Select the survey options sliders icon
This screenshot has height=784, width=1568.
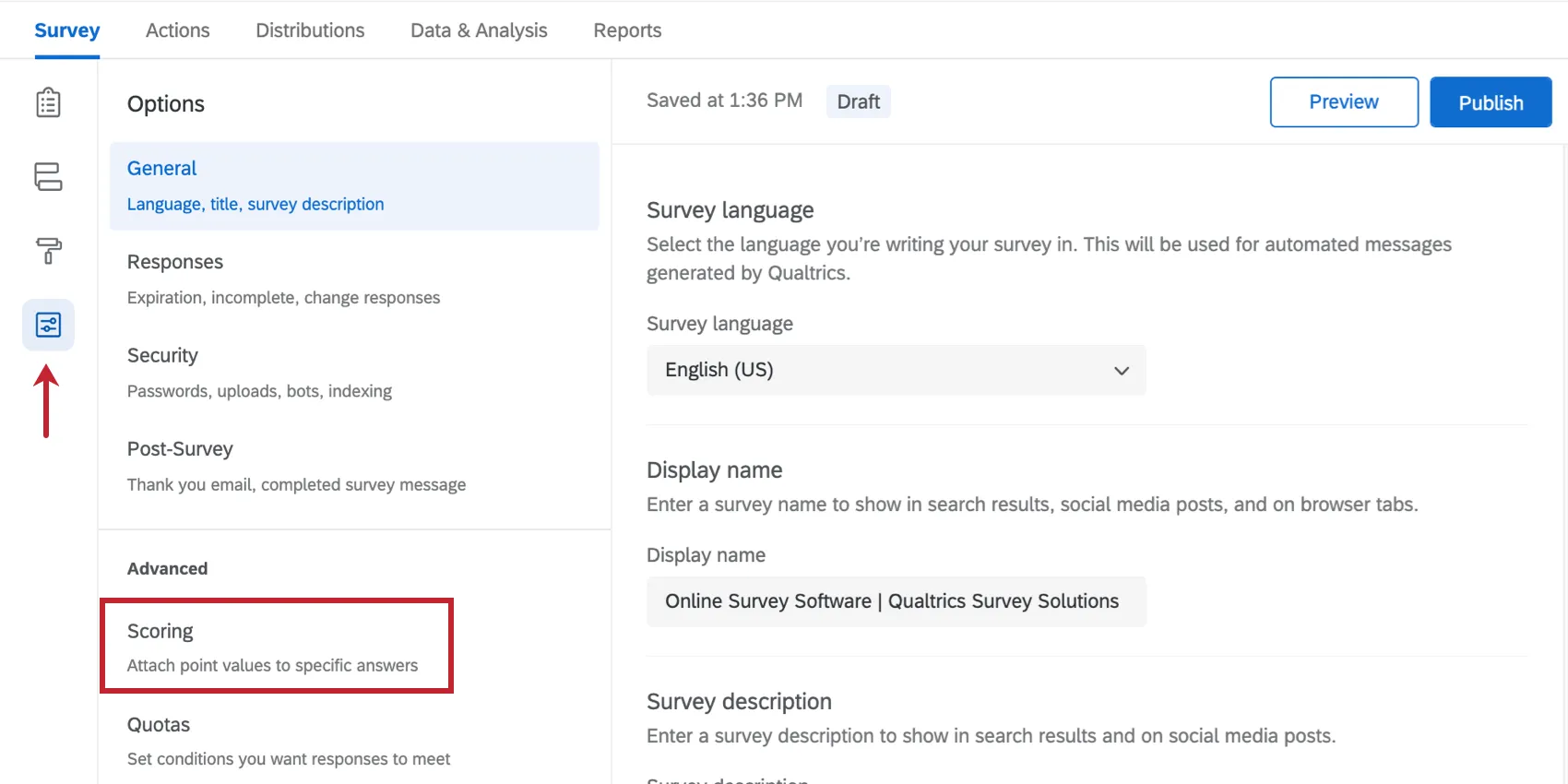pyautogui.click(x=48, y=325)
